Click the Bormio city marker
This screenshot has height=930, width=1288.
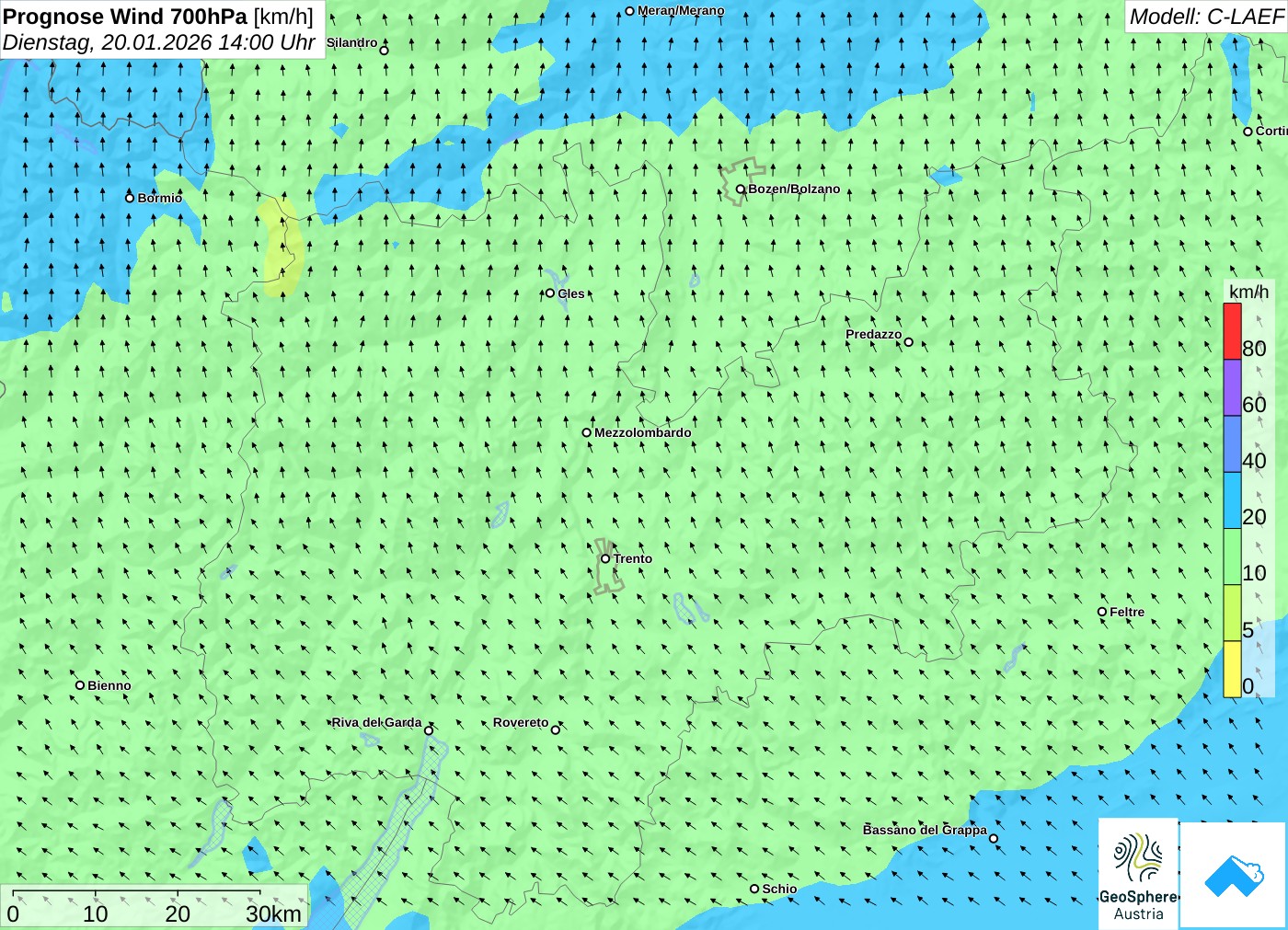tap(130, 198)
